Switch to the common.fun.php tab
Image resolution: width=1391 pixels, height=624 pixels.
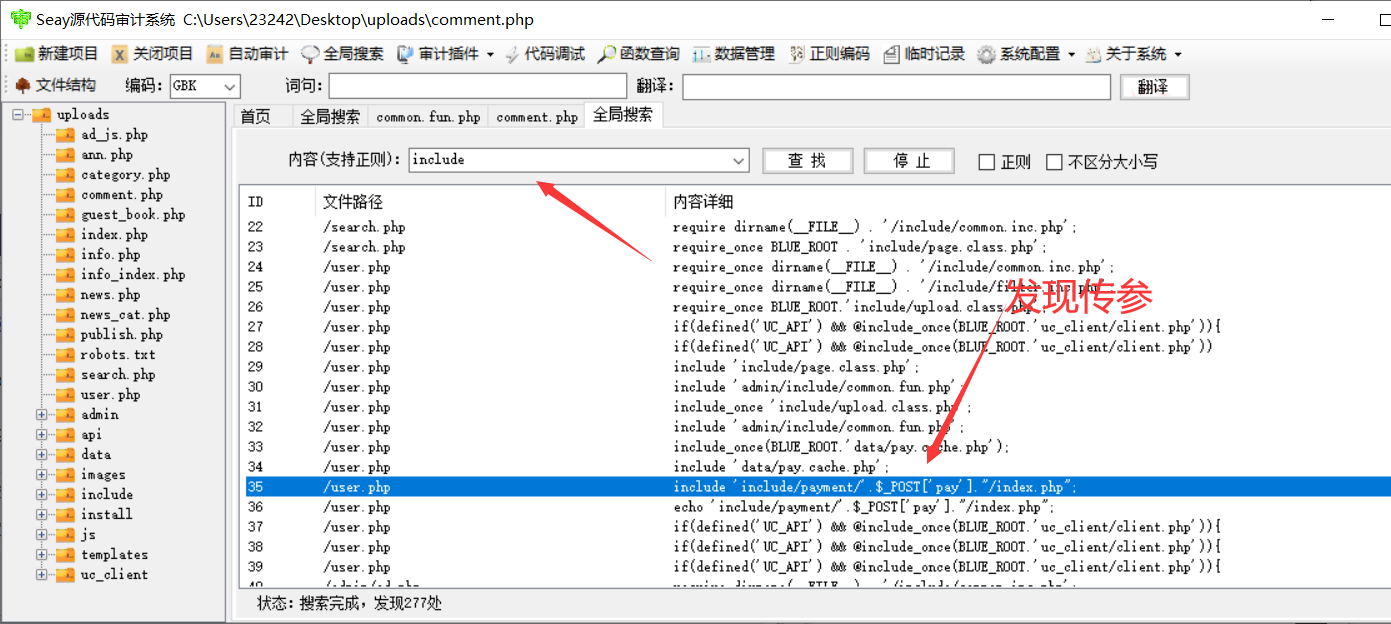428,117
